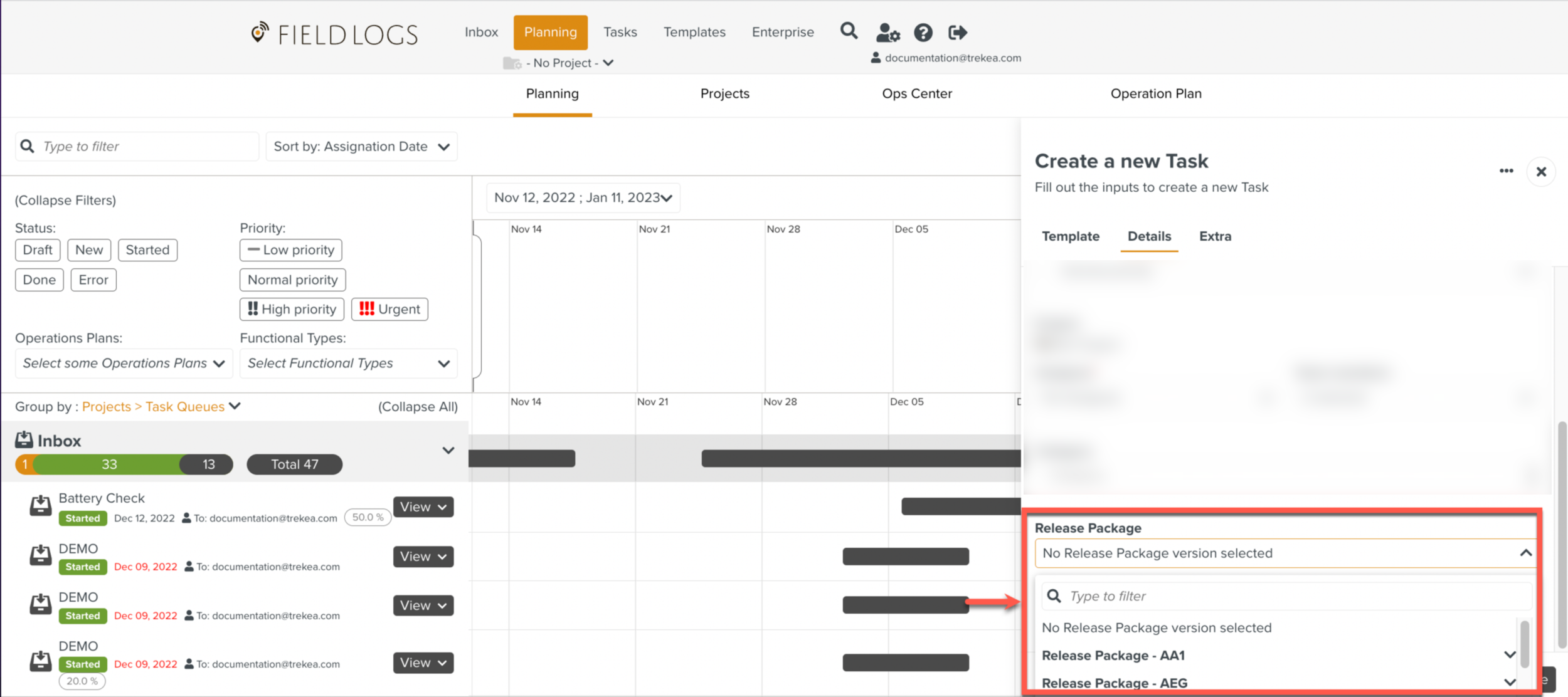Open the Sort by Assignation Date dropdown
The image size is (1568, 697).
click(361, 147)
